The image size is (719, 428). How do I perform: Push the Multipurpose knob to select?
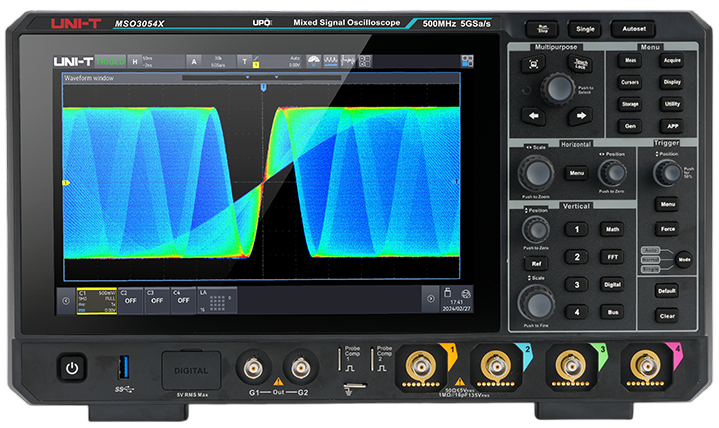click(558, 89)
